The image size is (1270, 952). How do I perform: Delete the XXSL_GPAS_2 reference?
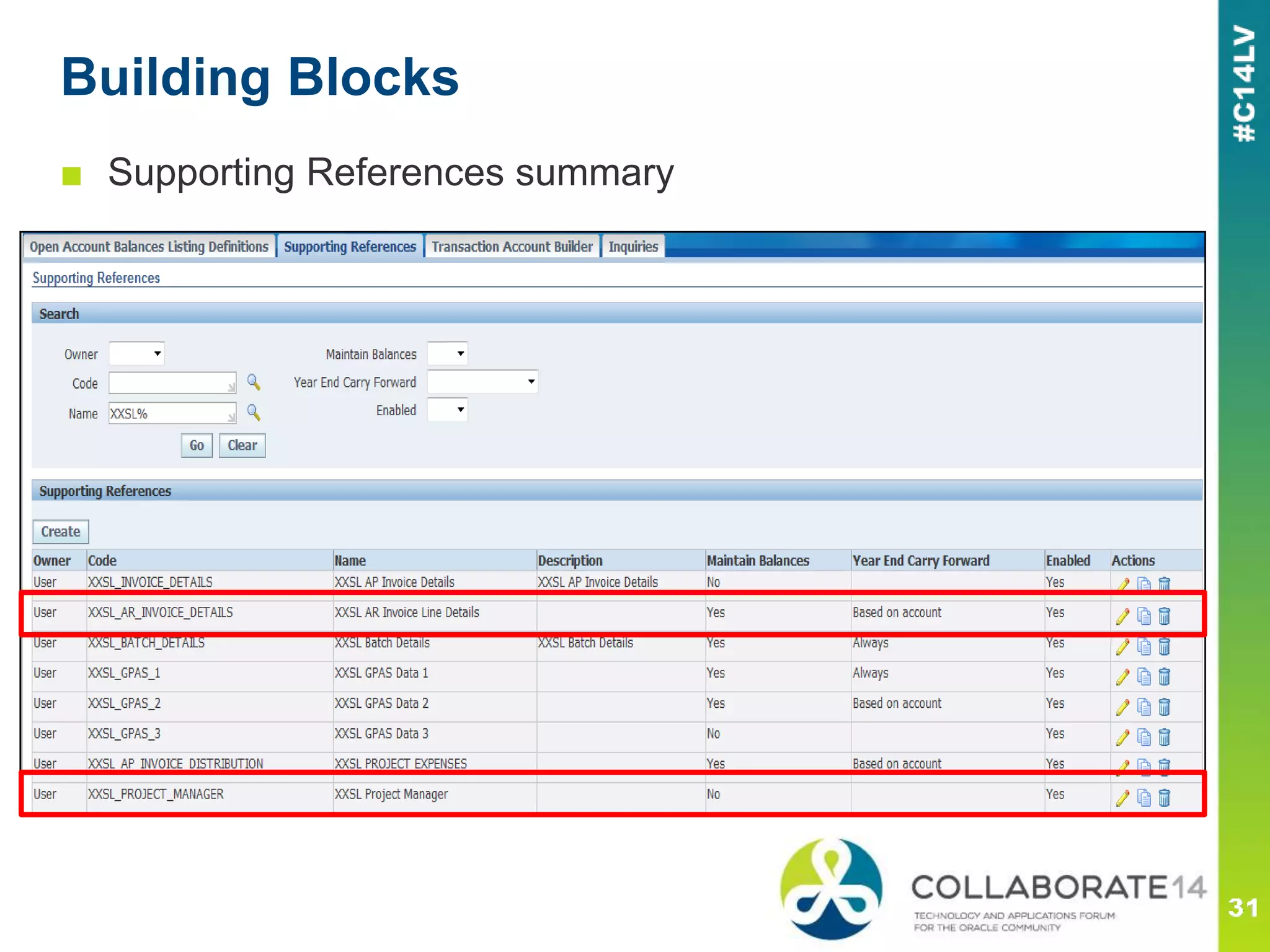[x=1165, y=707]
